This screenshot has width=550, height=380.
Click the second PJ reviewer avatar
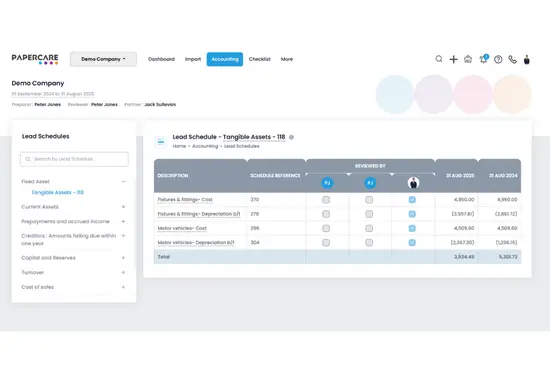click(x=370, y=183)
